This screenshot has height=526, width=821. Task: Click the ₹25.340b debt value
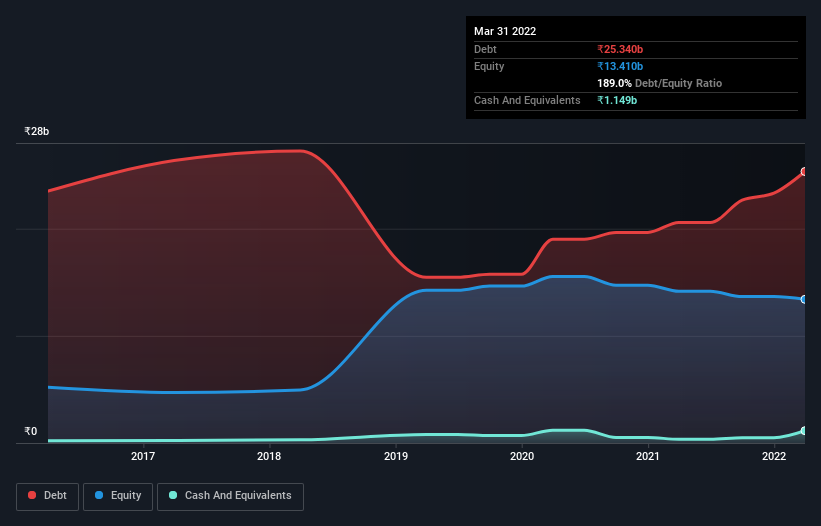[x=620, y=49]
